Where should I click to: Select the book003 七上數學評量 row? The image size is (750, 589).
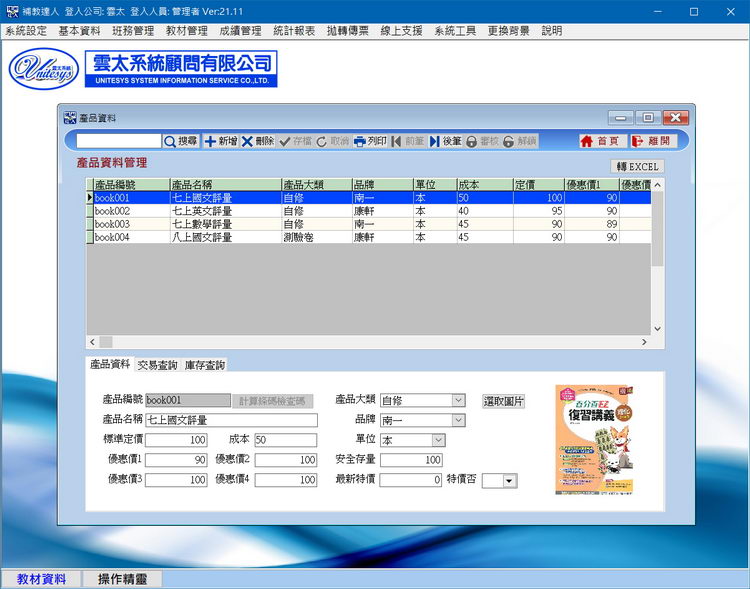pyautogui.click(x=200, y=225)
